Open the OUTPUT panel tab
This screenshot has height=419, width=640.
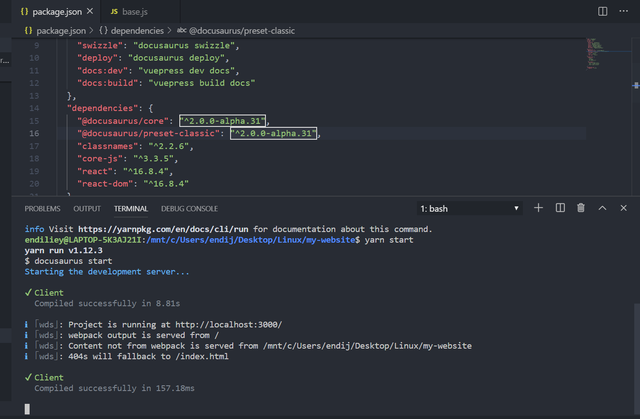pos(87,208)
